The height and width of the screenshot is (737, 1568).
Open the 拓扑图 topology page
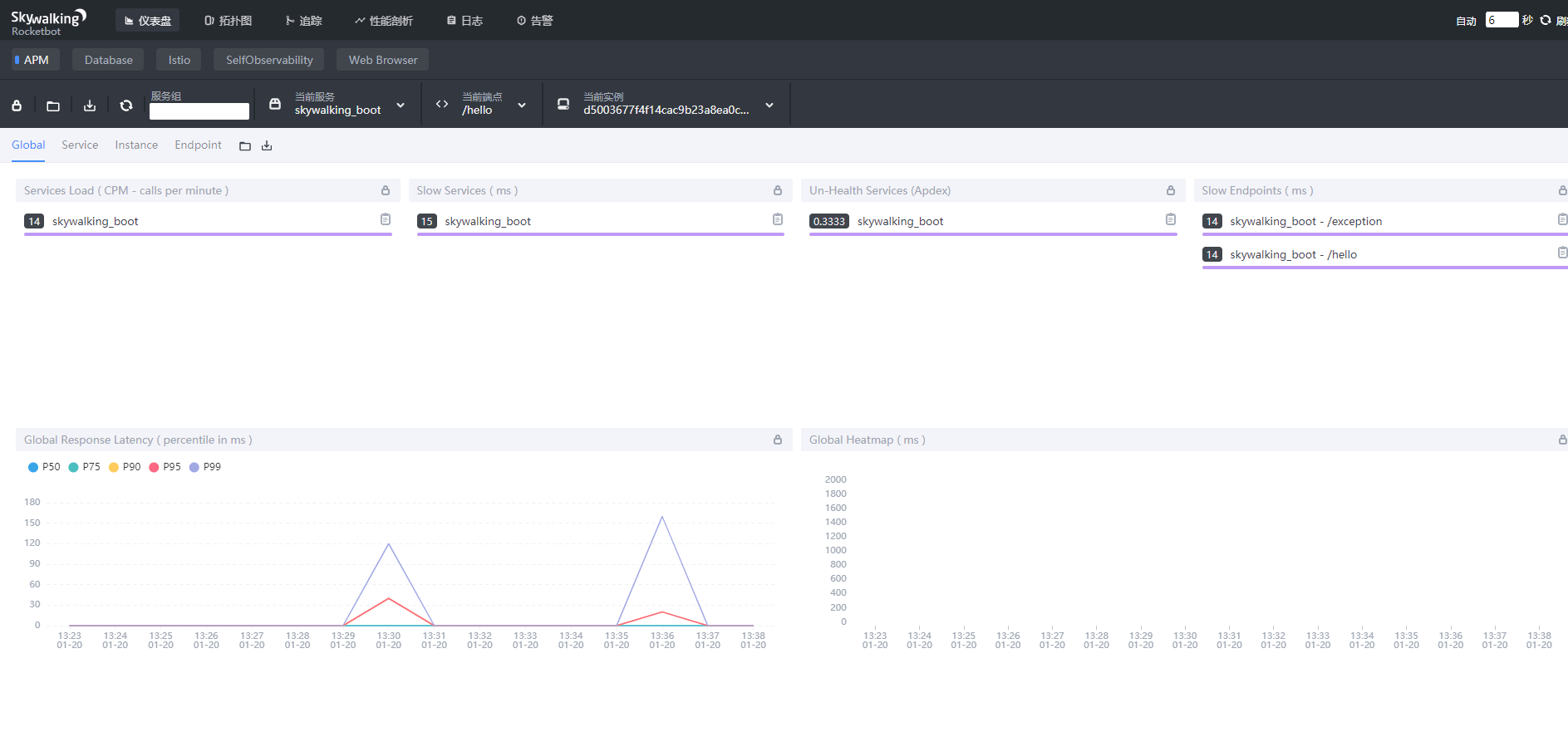click(x=228, y=20)
